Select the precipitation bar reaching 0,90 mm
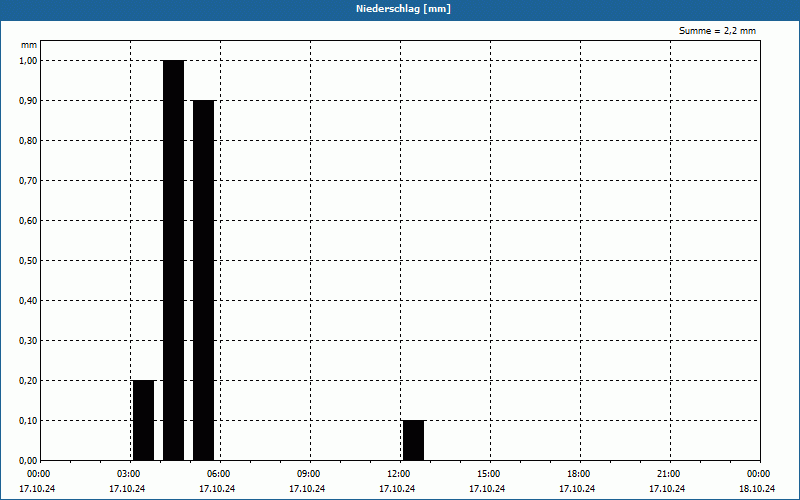 204,281
